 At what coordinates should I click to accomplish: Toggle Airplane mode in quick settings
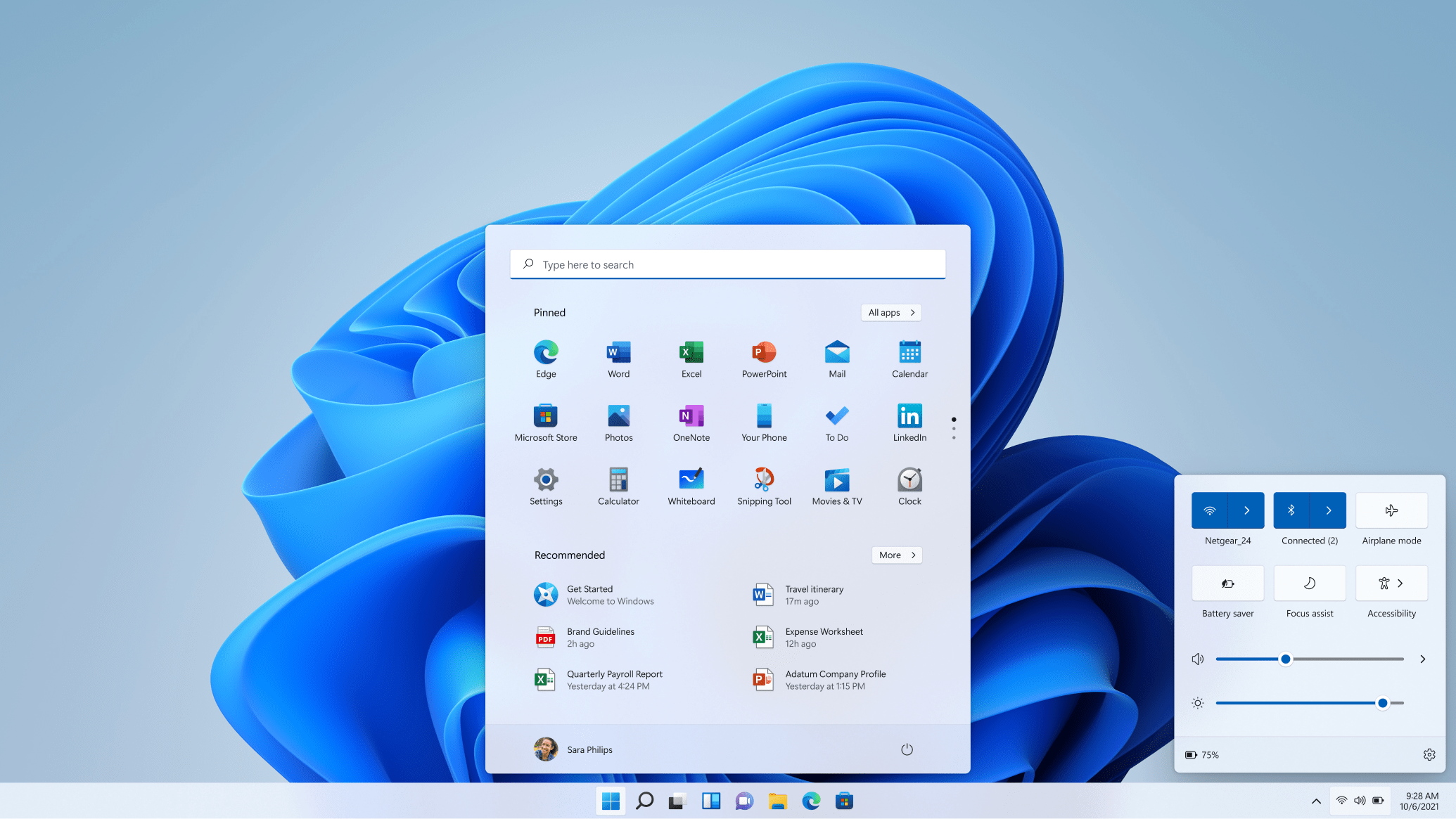tap(1391, 510)
